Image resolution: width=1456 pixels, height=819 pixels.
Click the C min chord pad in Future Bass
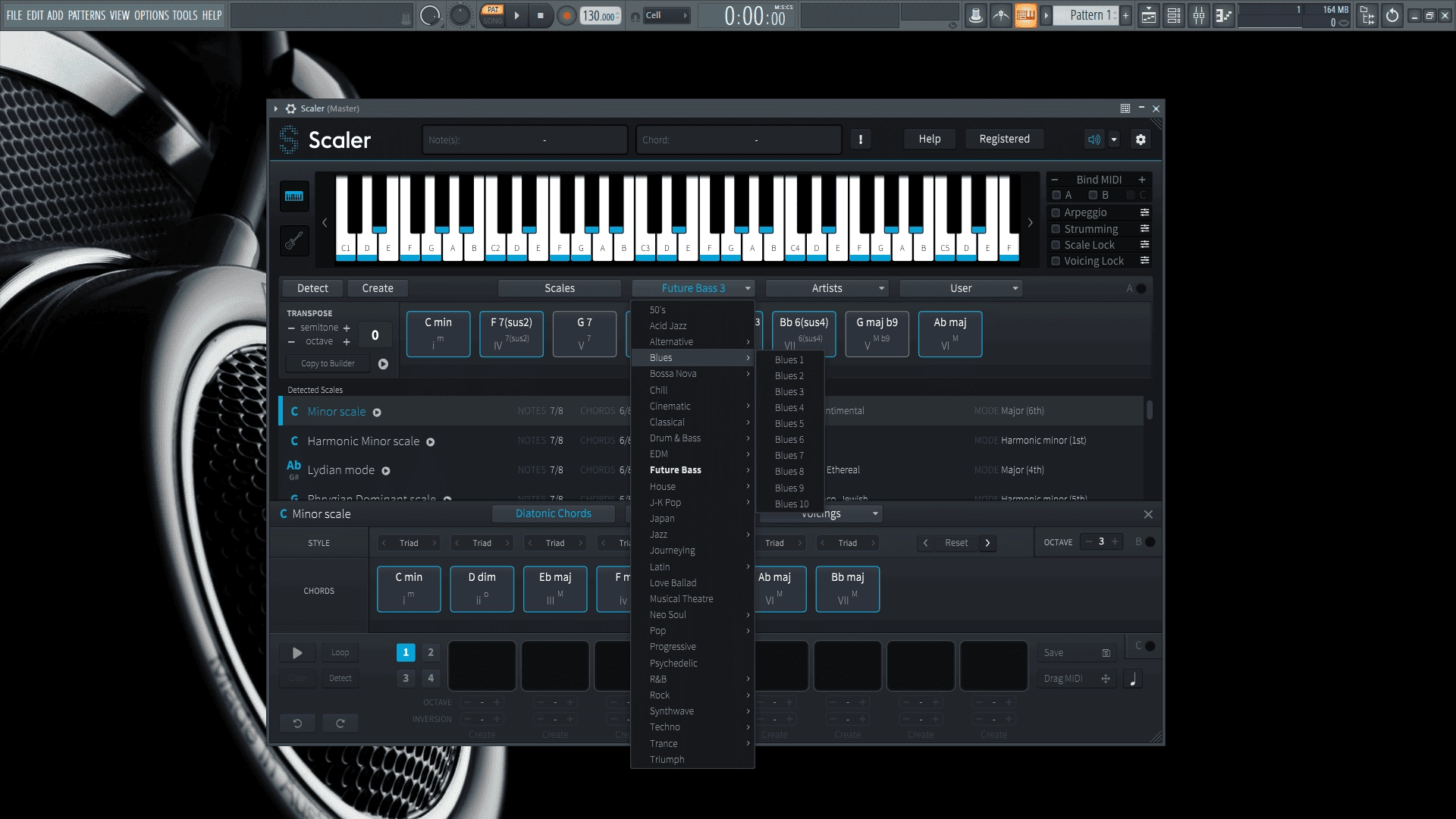(438, 334)
